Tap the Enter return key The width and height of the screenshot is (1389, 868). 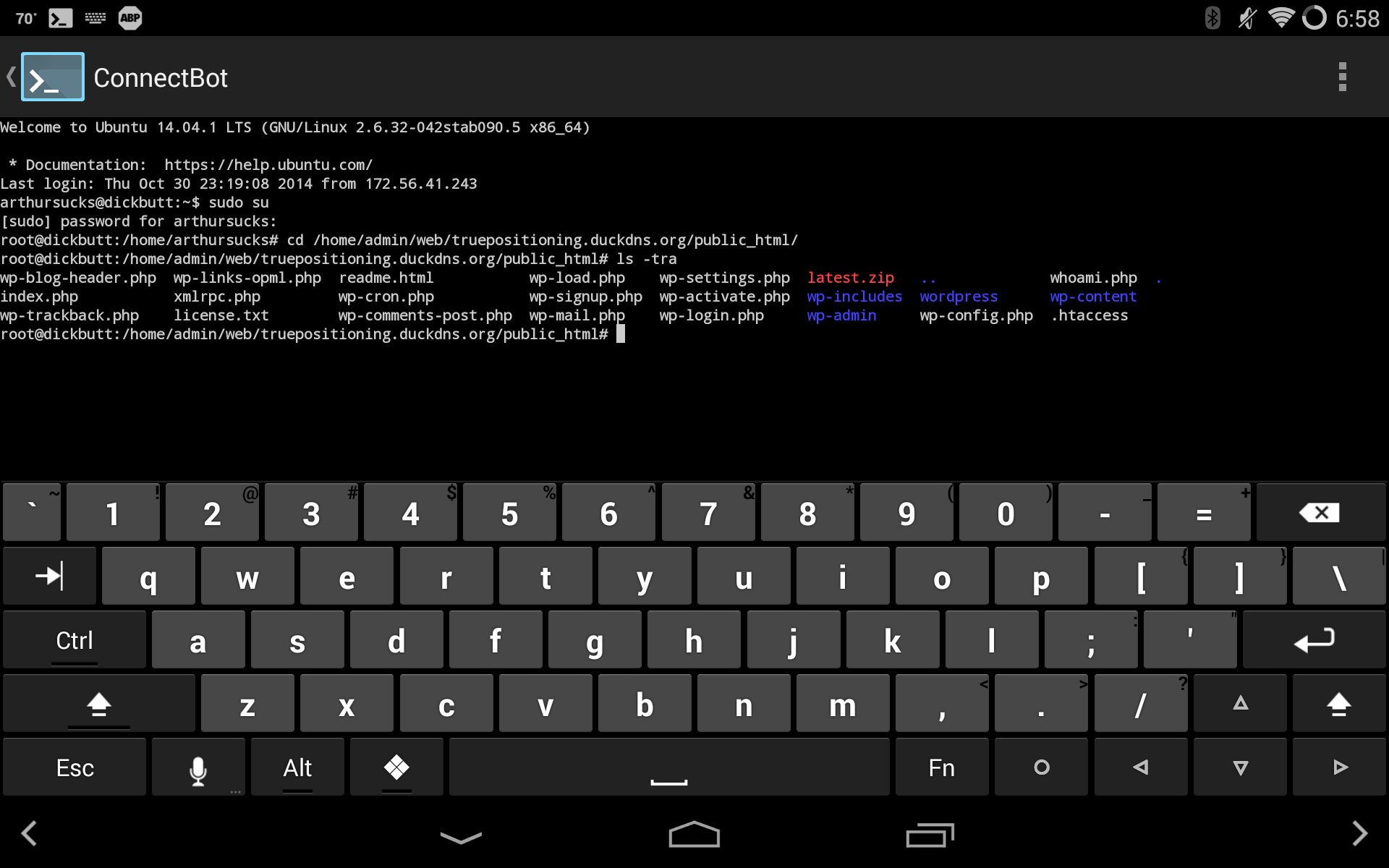tap(1314, 640)
